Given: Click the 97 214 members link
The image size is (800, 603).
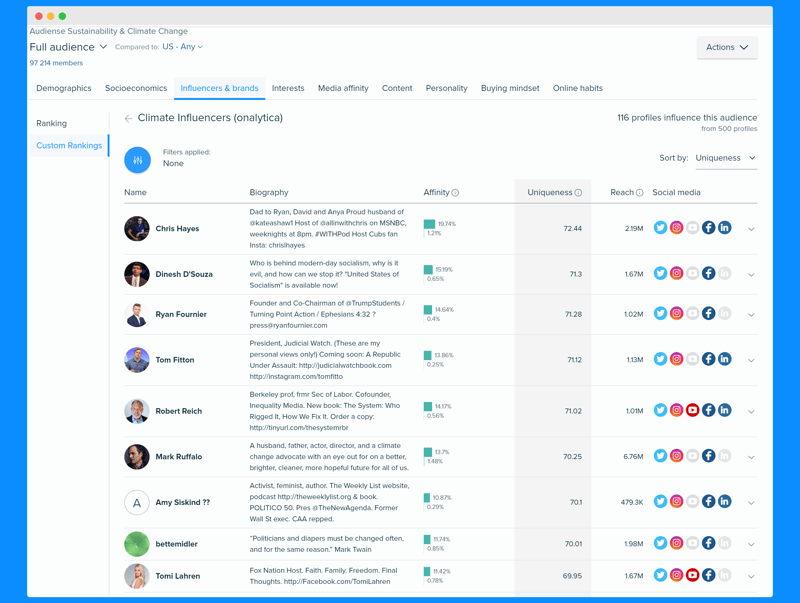Looking at the screenshot, I should pyautogui.click(x=56, y=63).
